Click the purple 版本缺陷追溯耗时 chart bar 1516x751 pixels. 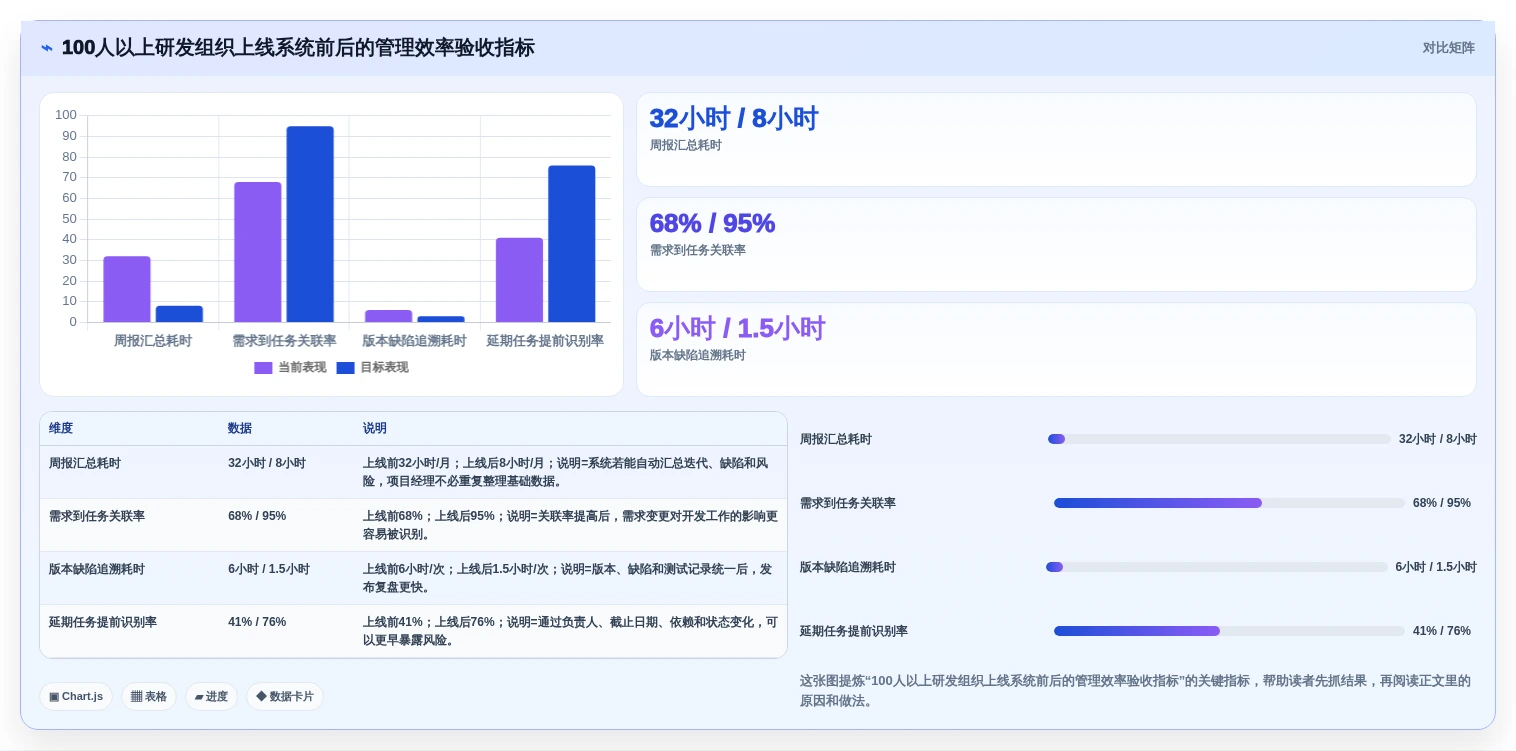pyautogui.click(x=389, y=316)
